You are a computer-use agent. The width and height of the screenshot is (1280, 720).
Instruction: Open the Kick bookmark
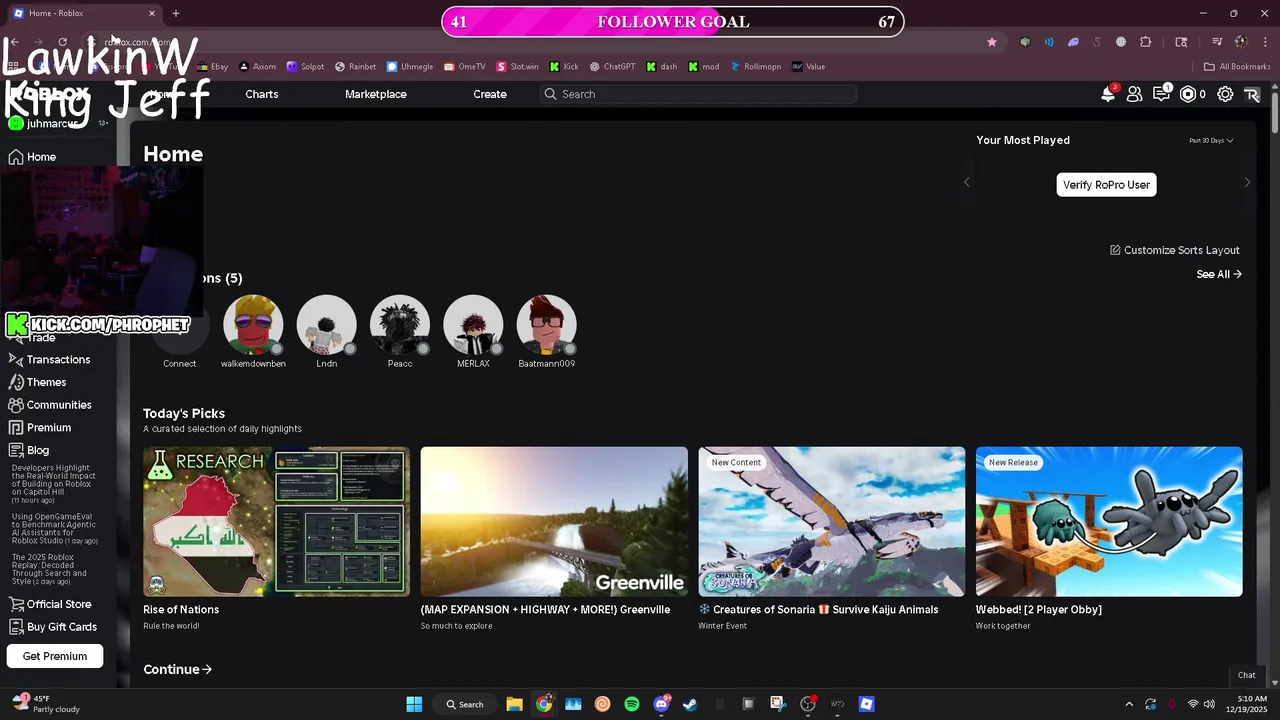coord(564,67)
